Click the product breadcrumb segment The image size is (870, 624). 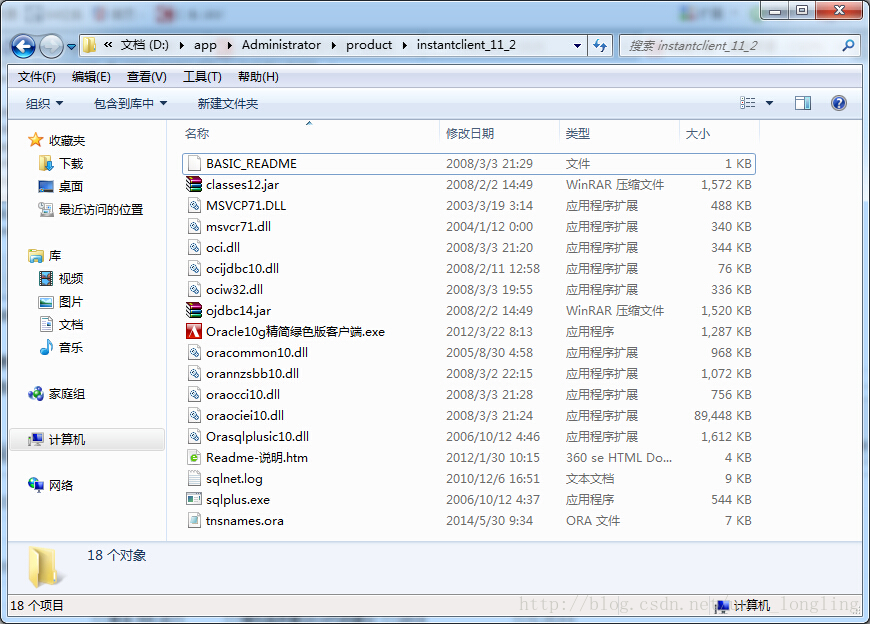click(x=368, y=45)
